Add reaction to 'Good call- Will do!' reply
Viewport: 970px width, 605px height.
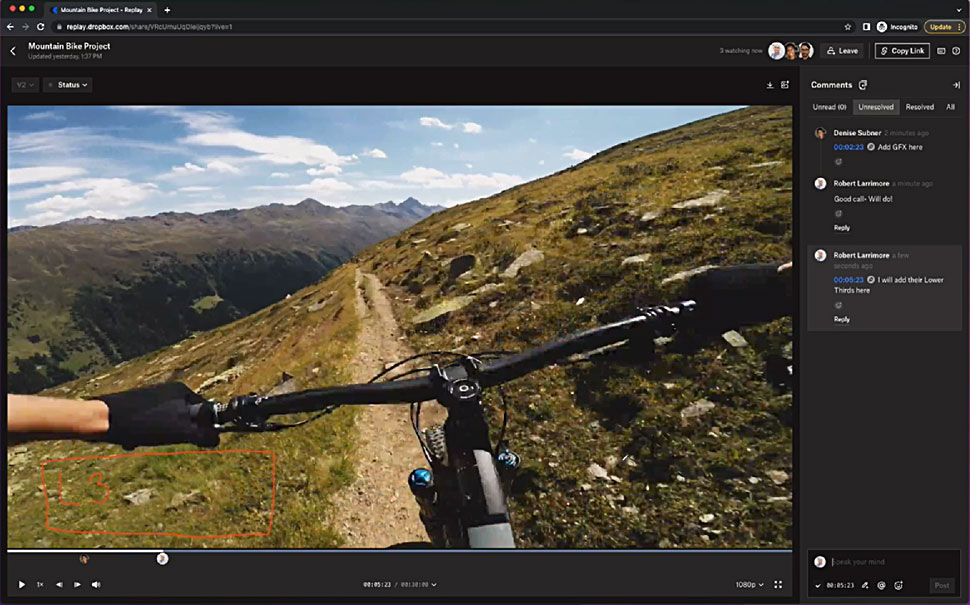point(838,213)
